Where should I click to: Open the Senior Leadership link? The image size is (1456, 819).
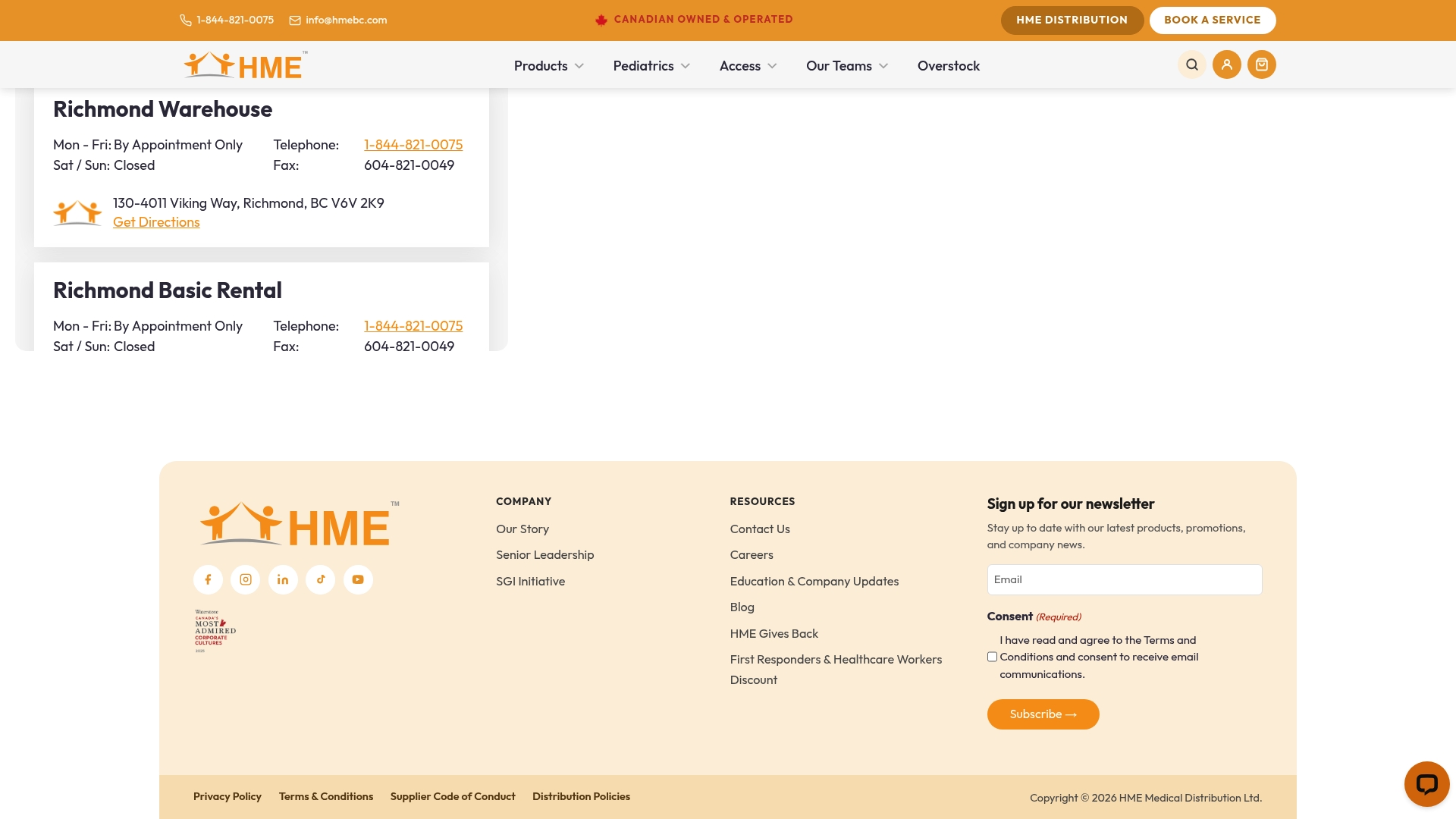[x=545, y=555]
